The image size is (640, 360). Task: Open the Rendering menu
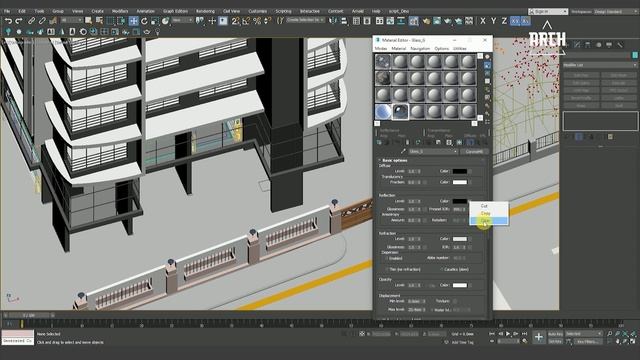205,11
